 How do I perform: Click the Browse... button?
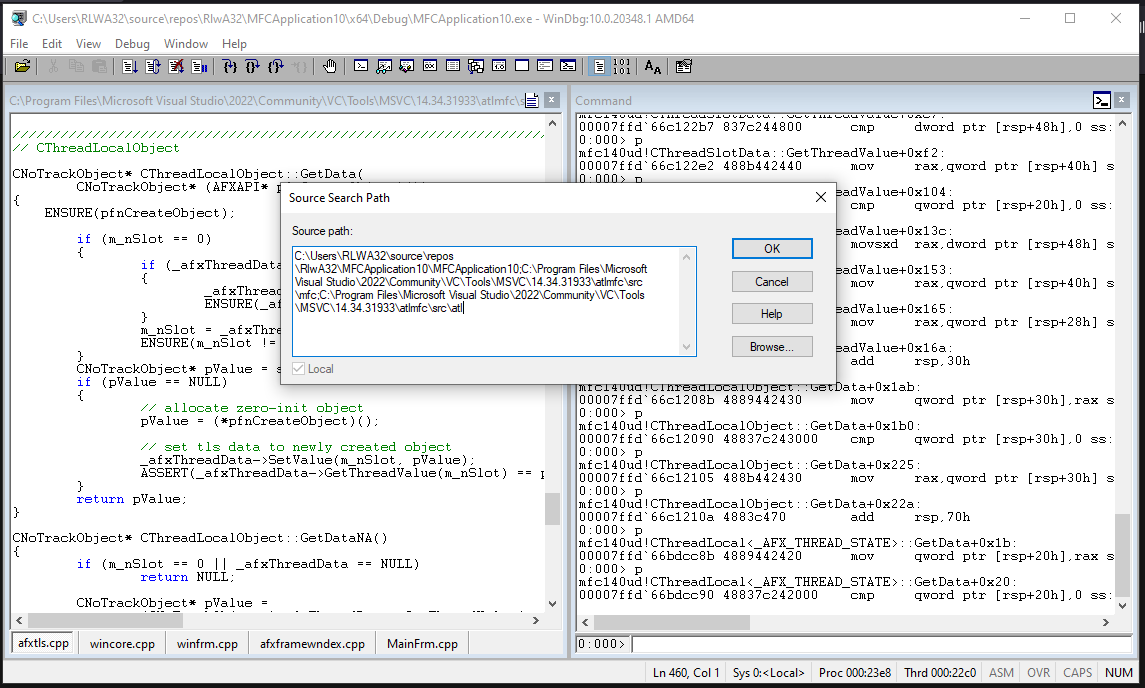(x=771, y=347)
